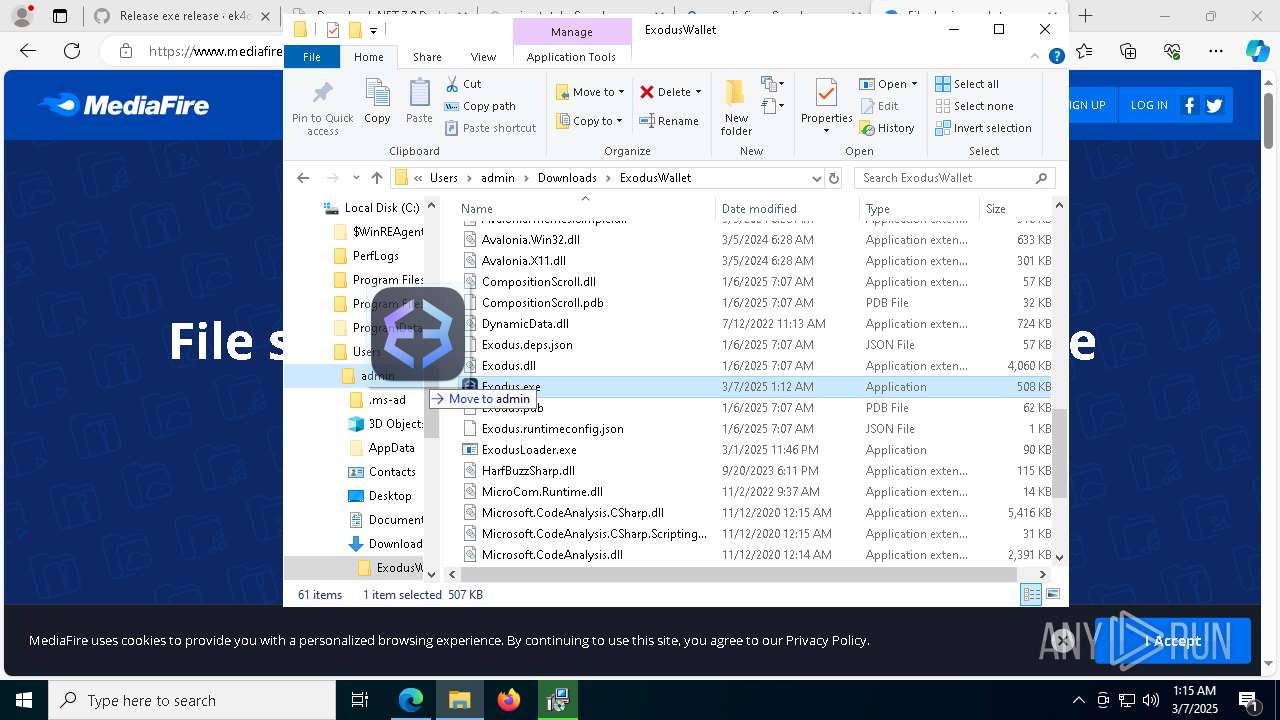Open Edge Copilot sidebar

click(1257, 51)
